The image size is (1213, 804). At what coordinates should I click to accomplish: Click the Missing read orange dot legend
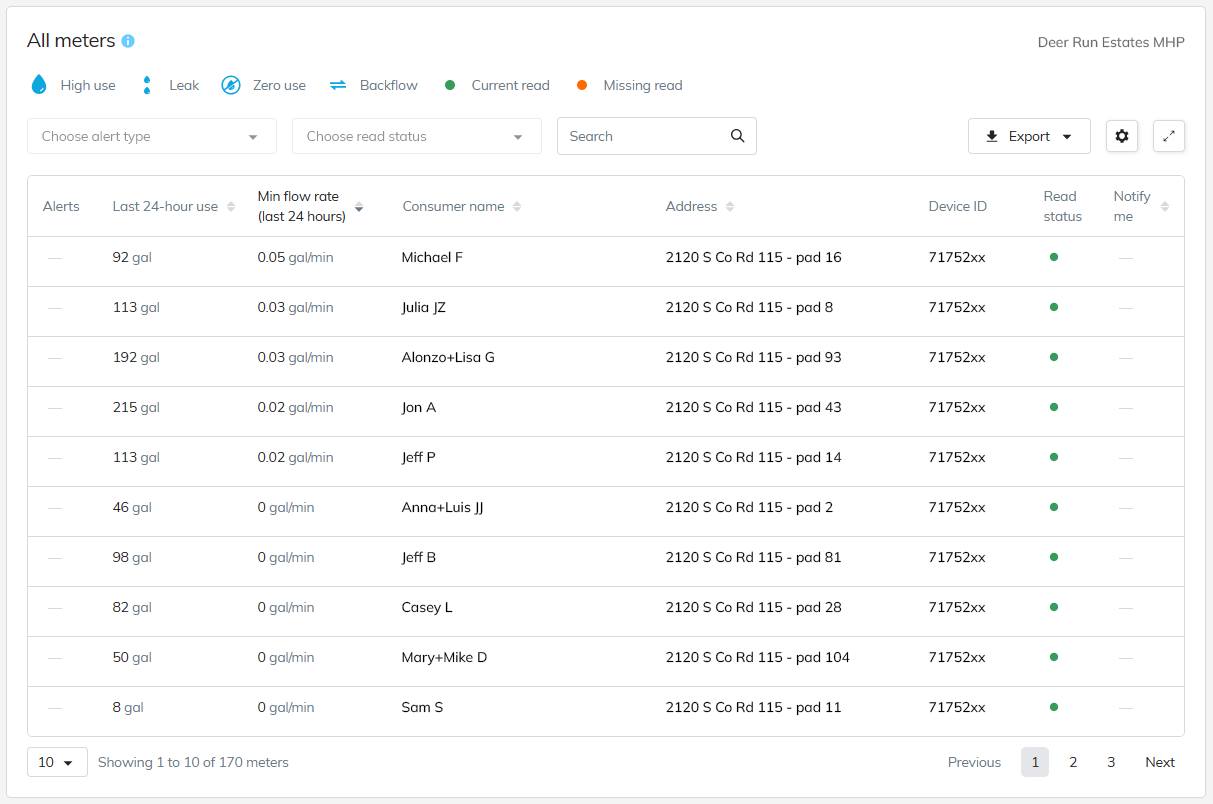pos(582,85)
